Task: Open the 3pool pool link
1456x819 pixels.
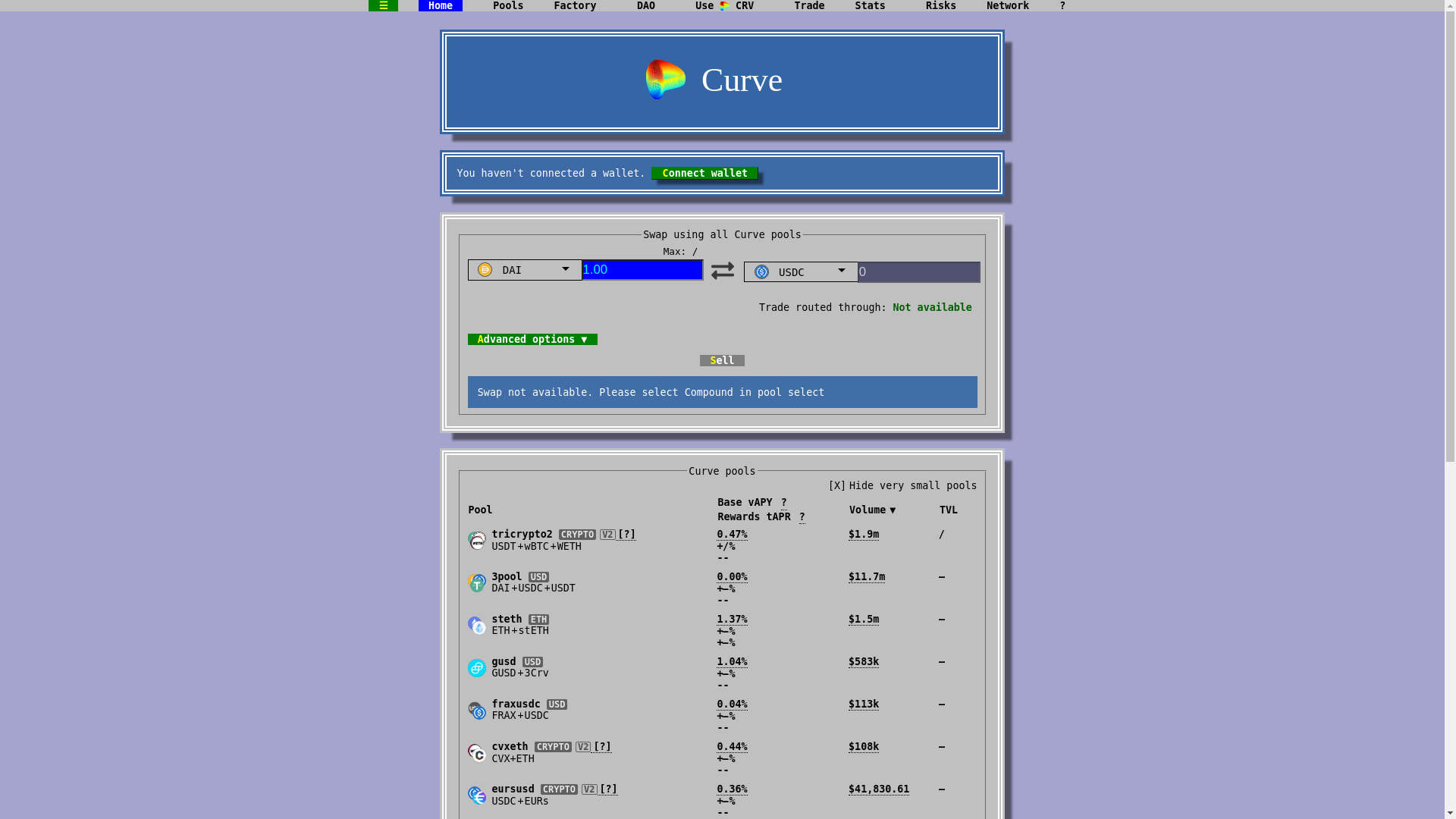Action: [x=507, y=576]
